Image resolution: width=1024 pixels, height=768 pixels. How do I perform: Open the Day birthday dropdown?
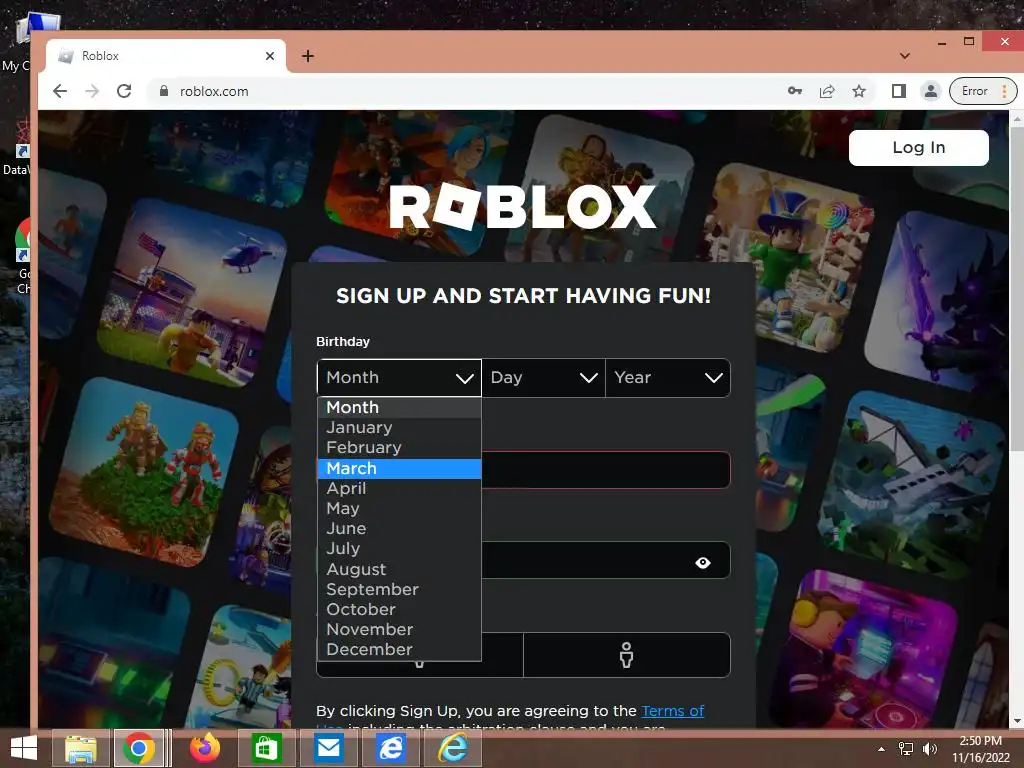pyautogui.click(x=543, y=377)
